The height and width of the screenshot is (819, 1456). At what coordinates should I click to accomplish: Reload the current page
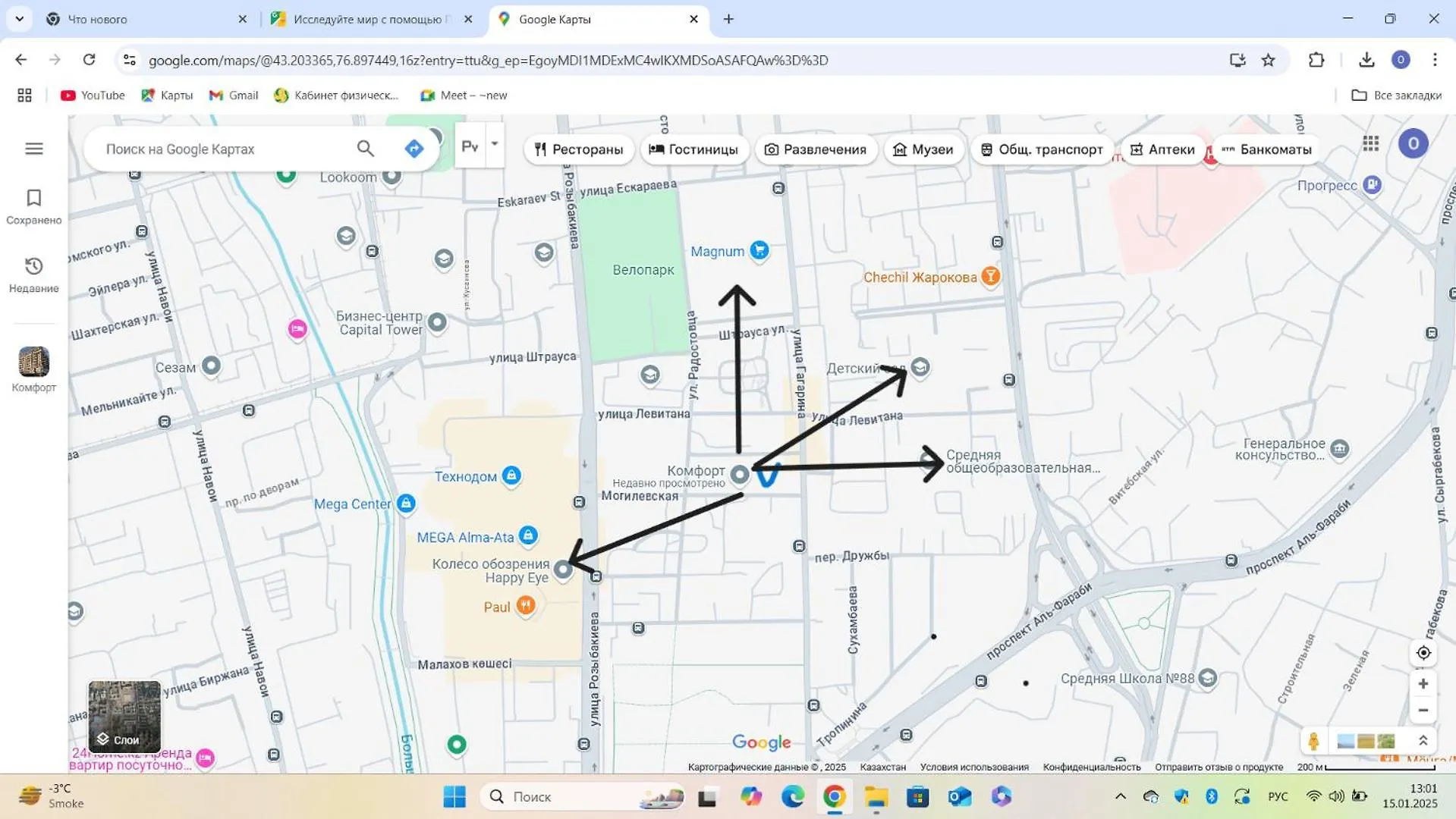pos(90,60)
